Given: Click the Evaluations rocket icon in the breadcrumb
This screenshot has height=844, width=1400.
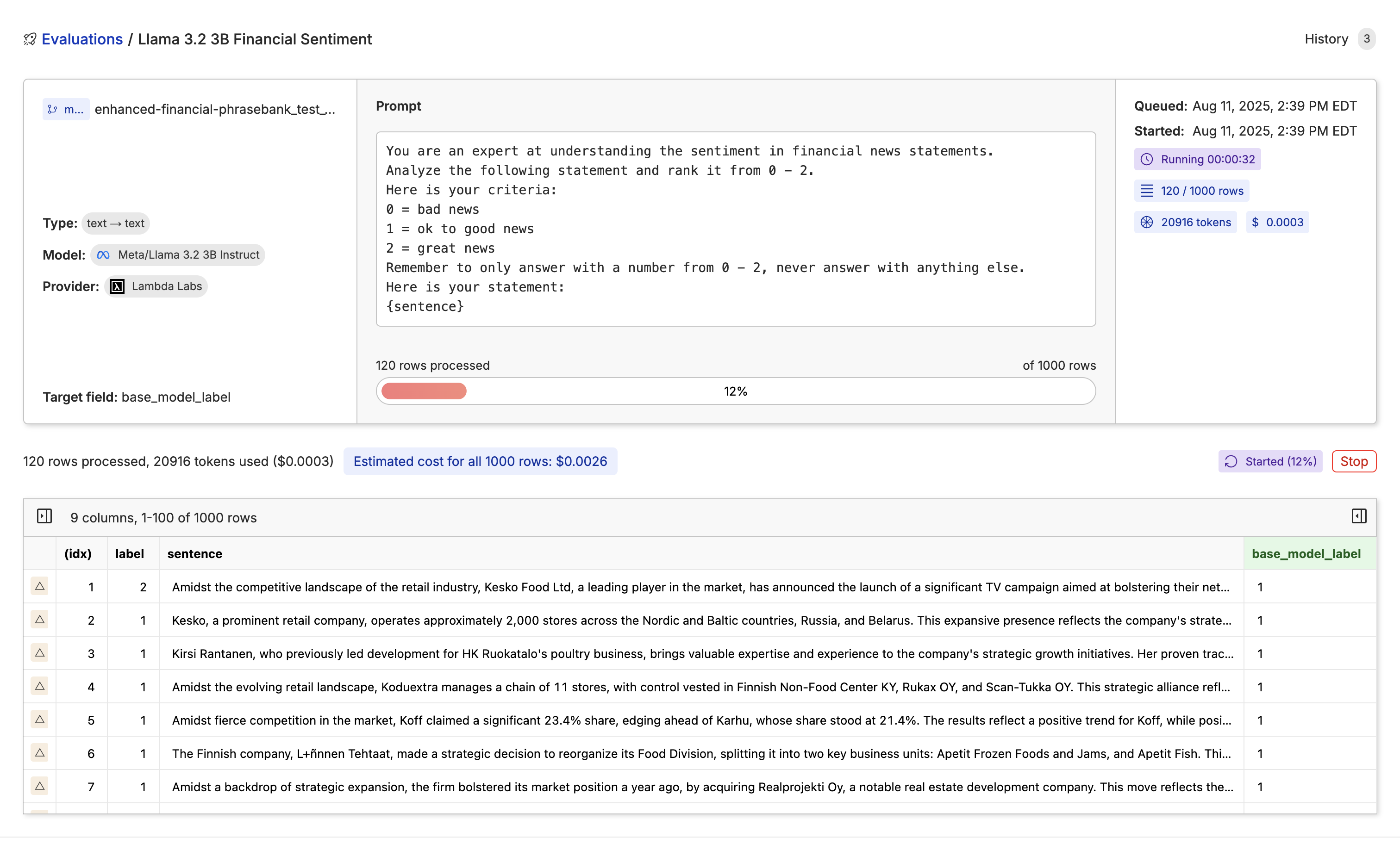Looking at the screenshot, I should pos(30,38).
